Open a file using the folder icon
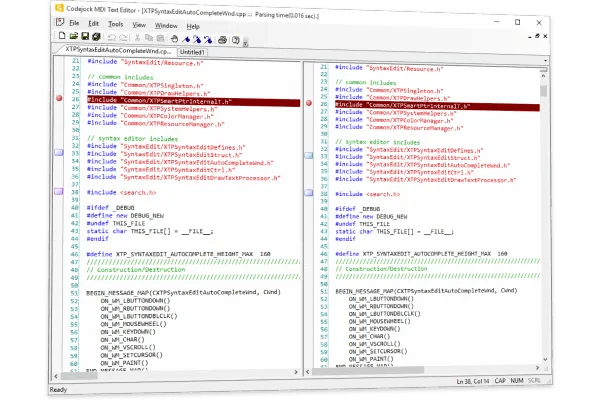Image resolution: width=600 pixels, height=400 pixels. pyautogui.click(x=73, y=36)
